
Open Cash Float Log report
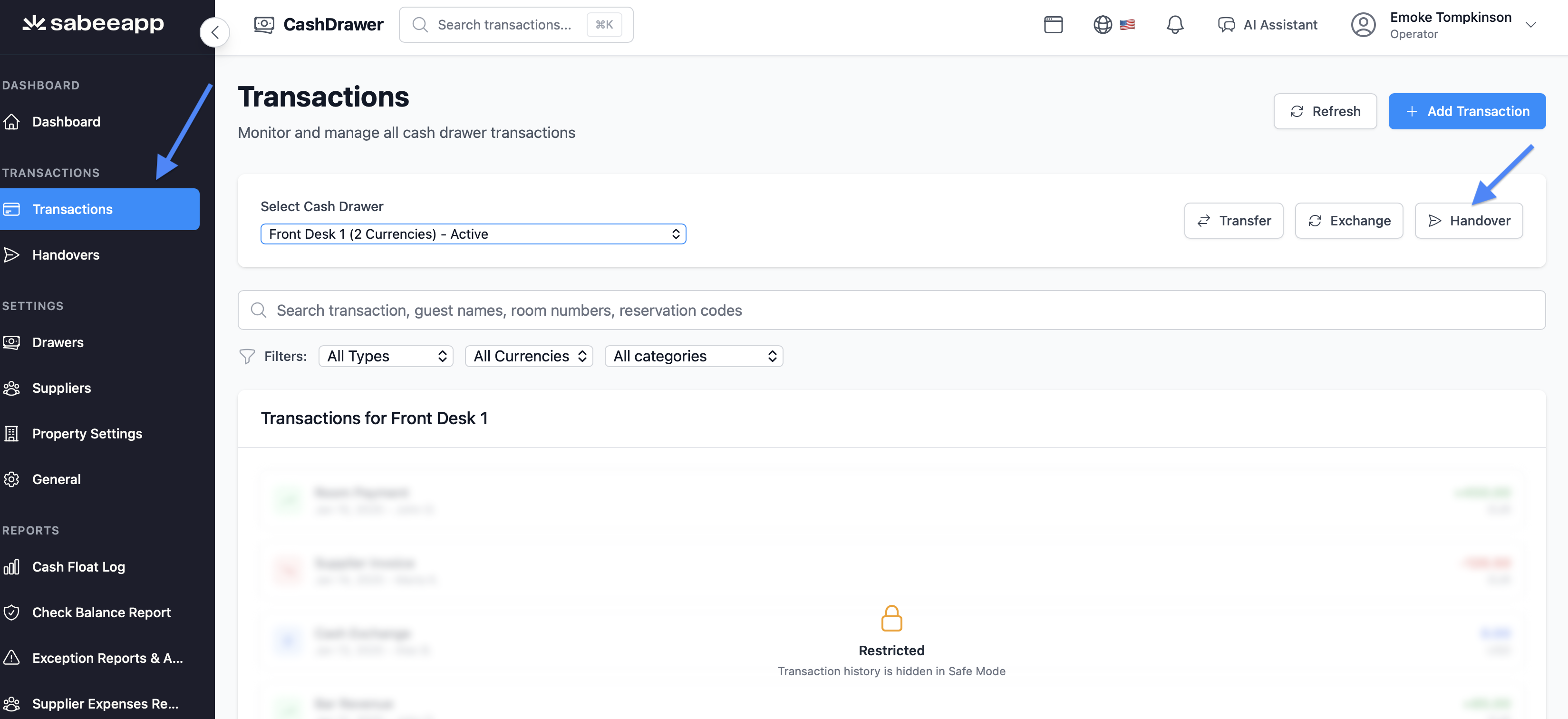78,567
